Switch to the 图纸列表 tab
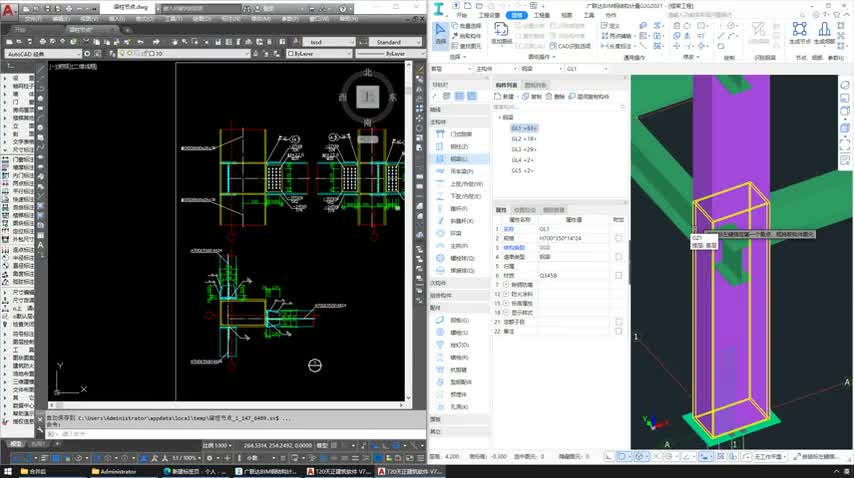This screenshot has height=478, width=854. click(x=535, y=85)
